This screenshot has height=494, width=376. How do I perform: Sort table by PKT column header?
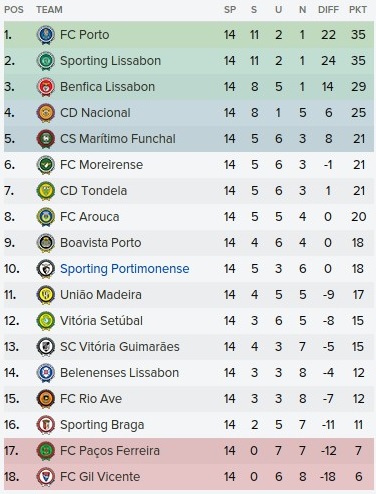(358, 10)
